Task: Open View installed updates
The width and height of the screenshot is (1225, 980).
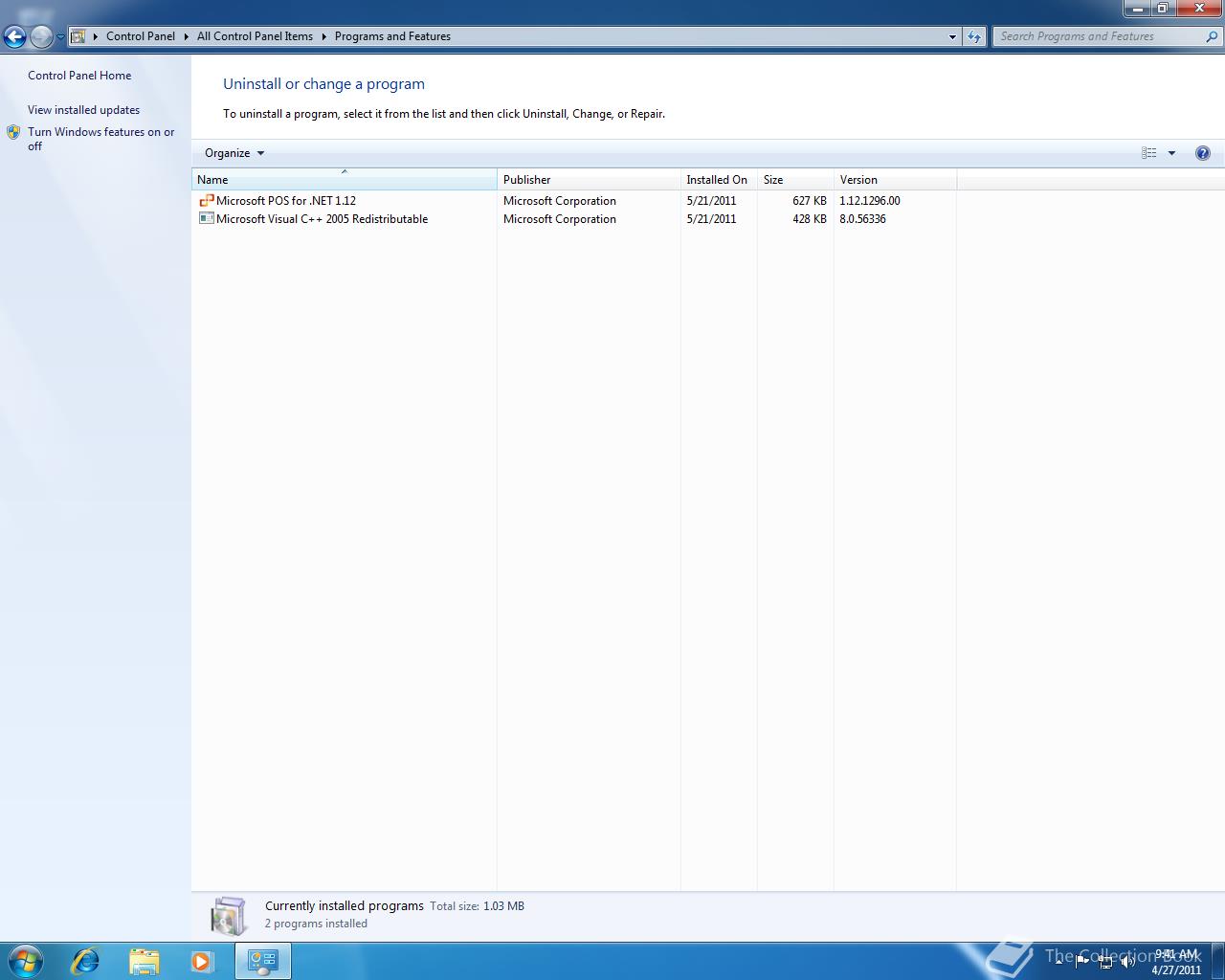Action: click(x=83, y=109)
